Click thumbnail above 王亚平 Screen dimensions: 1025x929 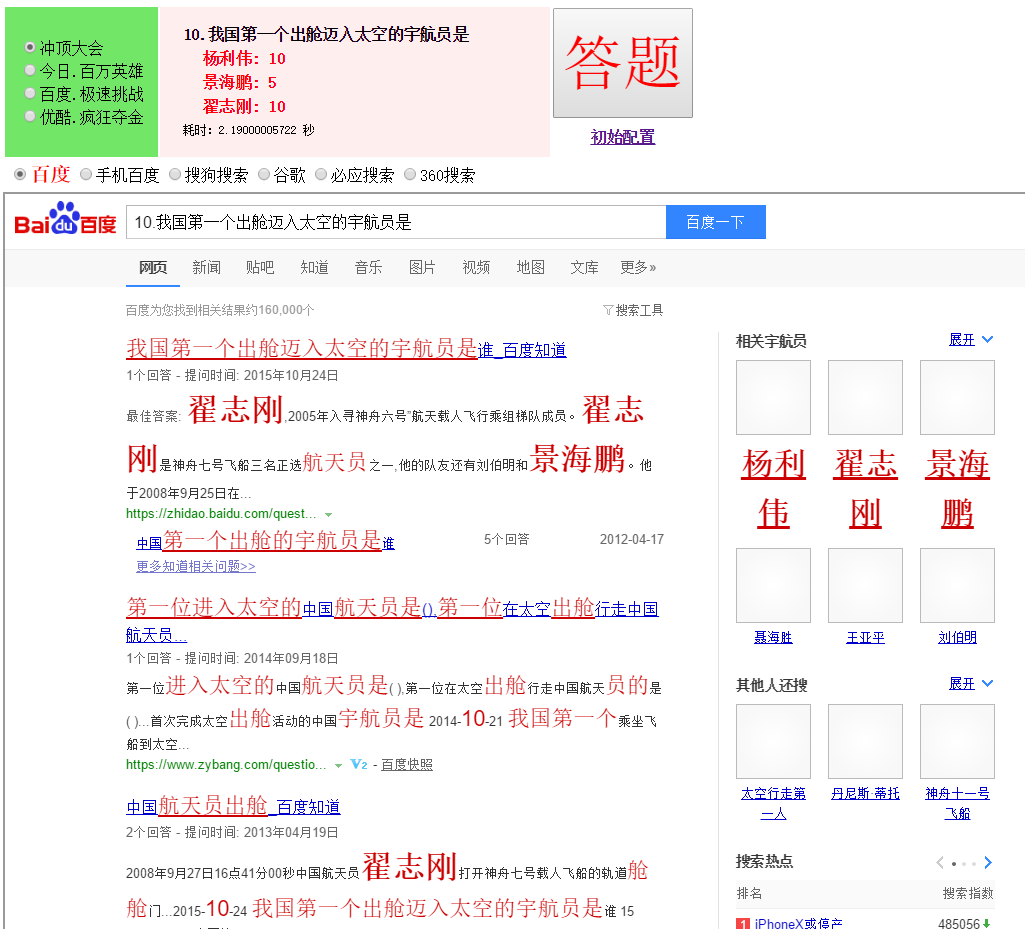coord(865,586)
